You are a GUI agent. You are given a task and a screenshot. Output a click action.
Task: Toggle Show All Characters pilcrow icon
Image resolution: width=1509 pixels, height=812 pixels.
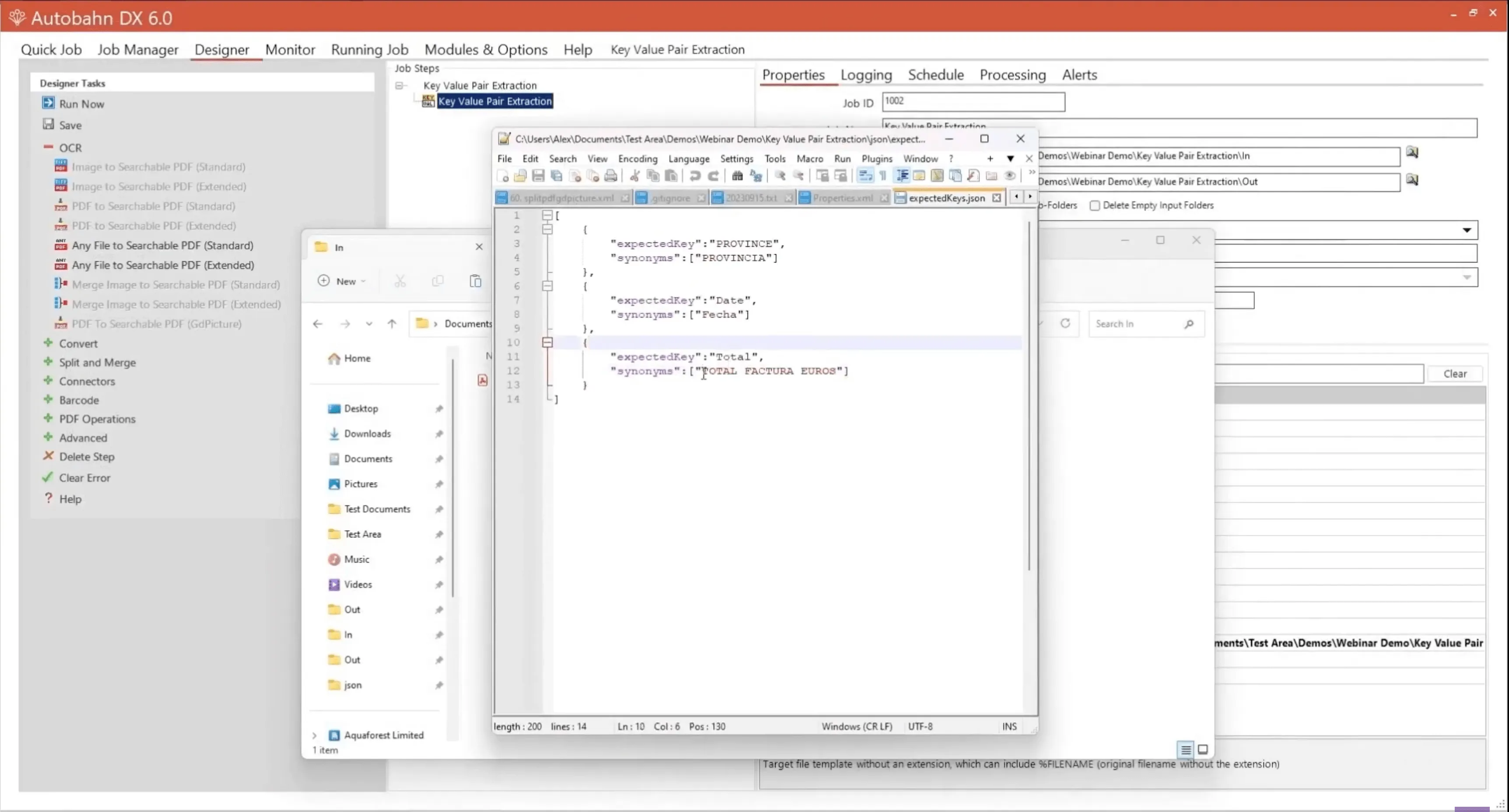click(x=883, y=175)
